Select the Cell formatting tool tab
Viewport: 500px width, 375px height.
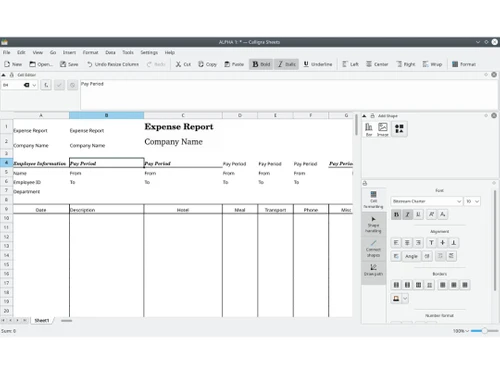(x=373, y=200)
